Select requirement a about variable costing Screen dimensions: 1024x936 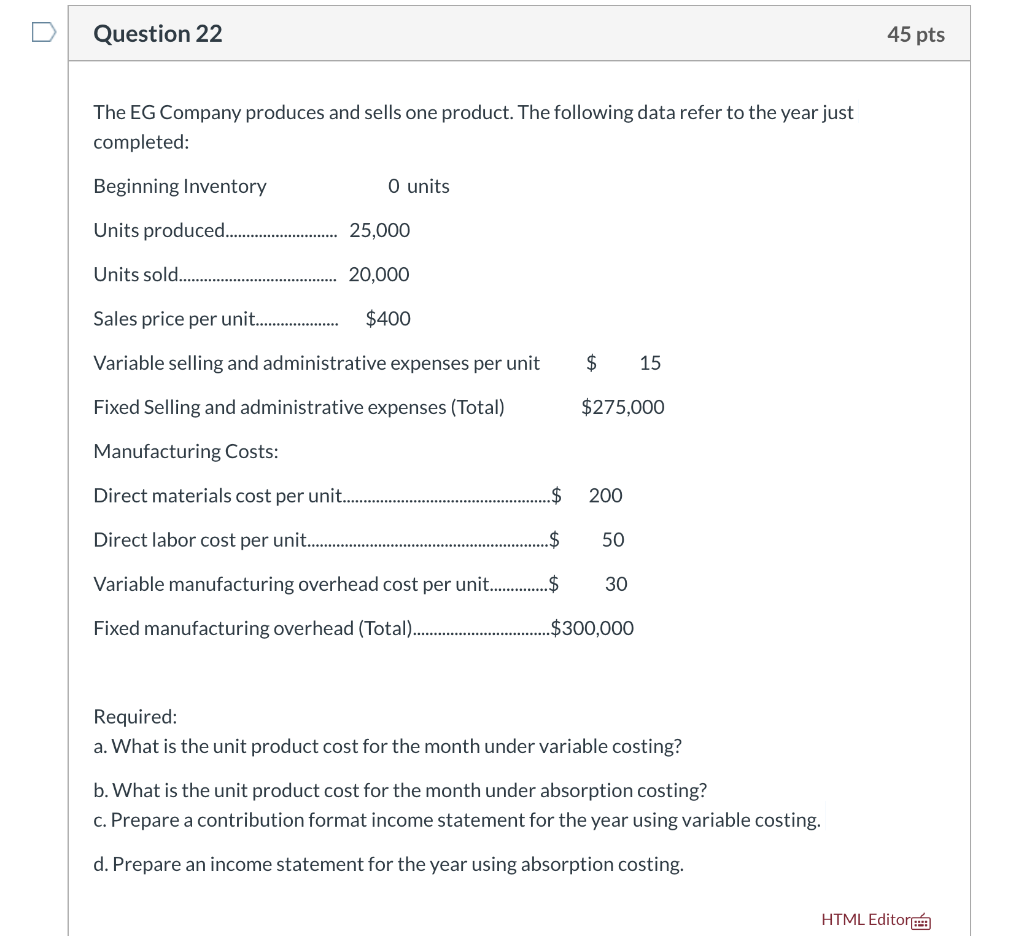[387, 746]
